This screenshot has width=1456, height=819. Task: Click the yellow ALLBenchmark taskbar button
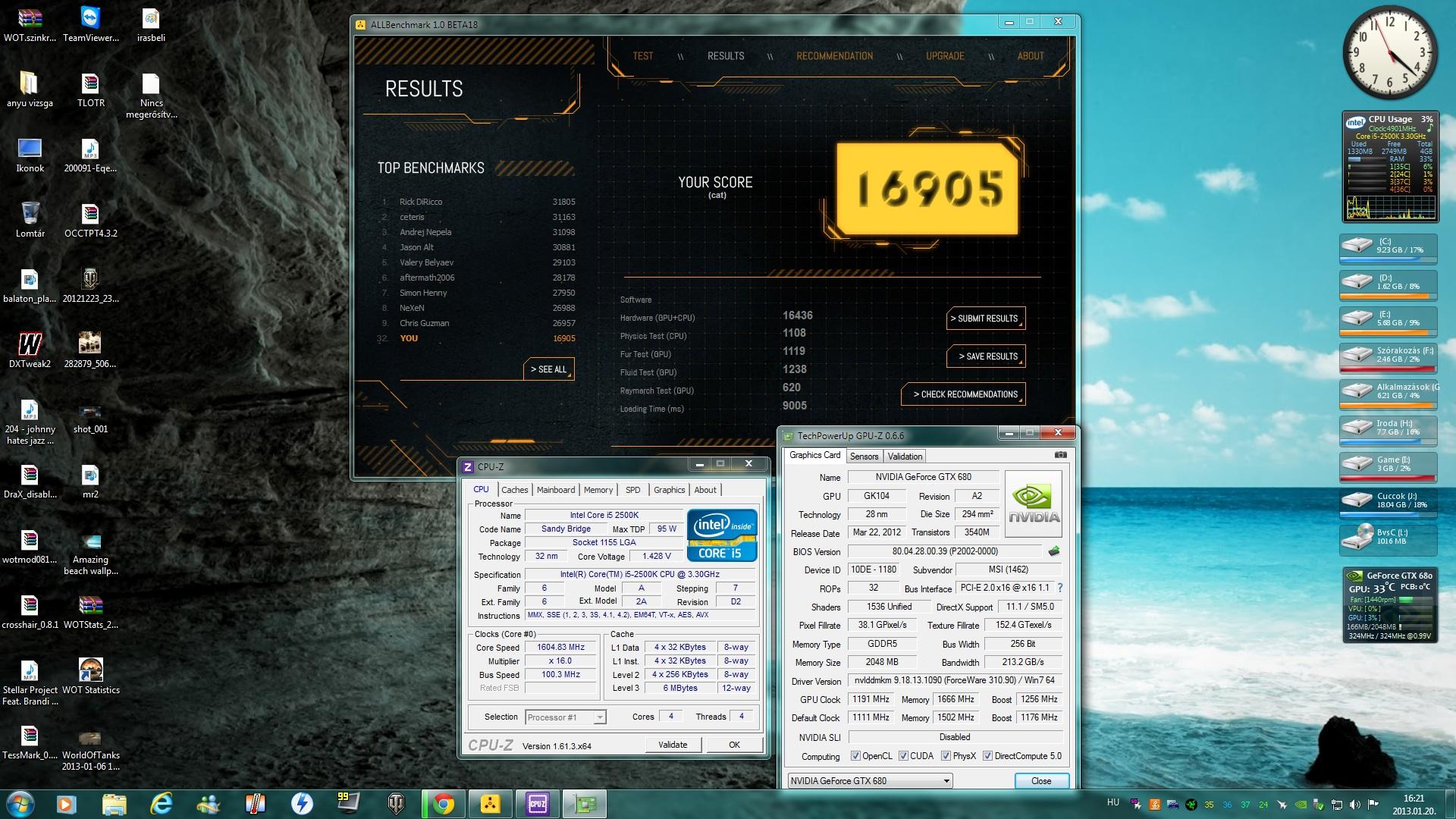point(490,804)
